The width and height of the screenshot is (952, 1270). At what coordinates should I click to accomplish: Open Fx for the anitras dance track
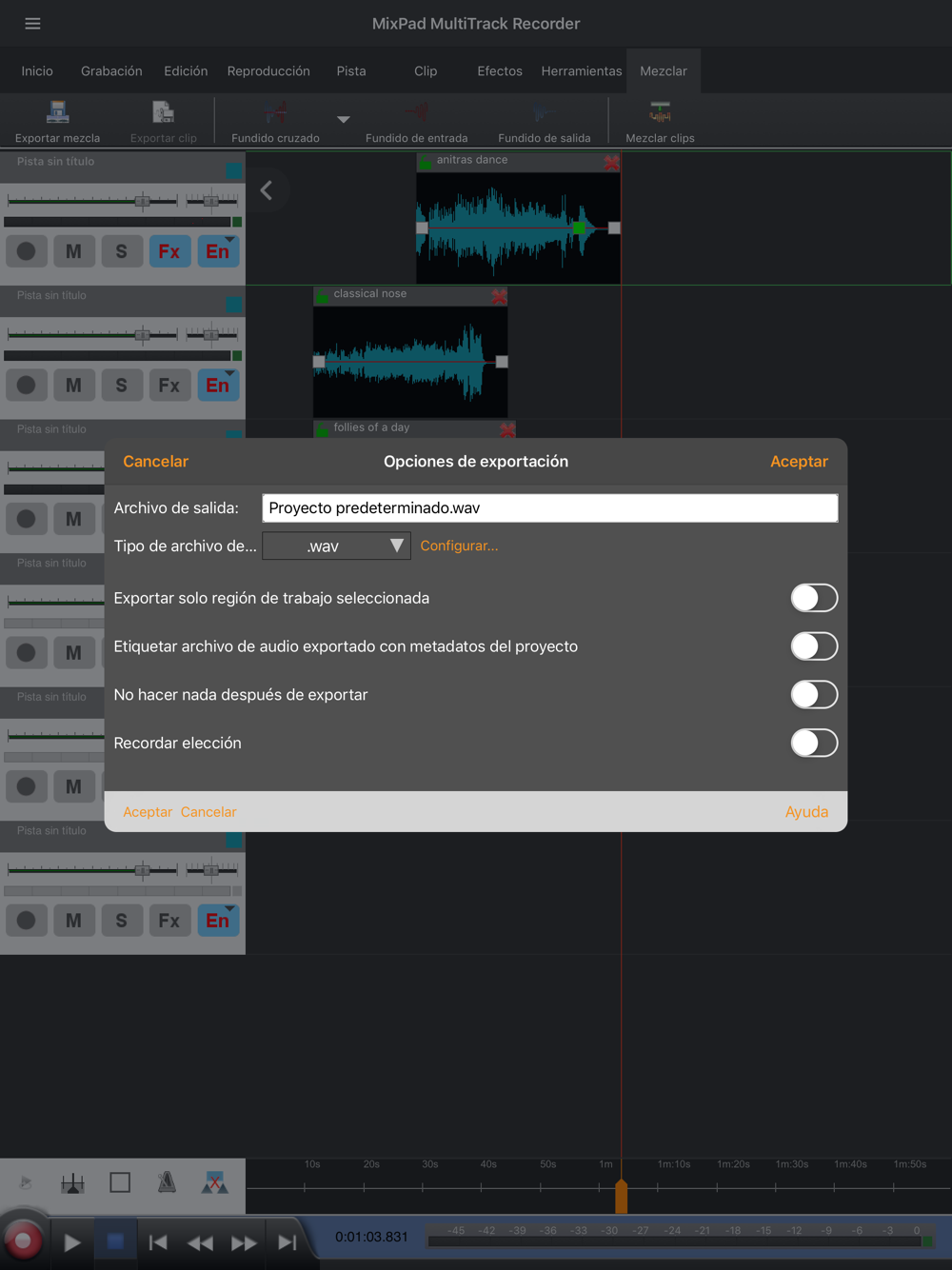coord(169,251)
